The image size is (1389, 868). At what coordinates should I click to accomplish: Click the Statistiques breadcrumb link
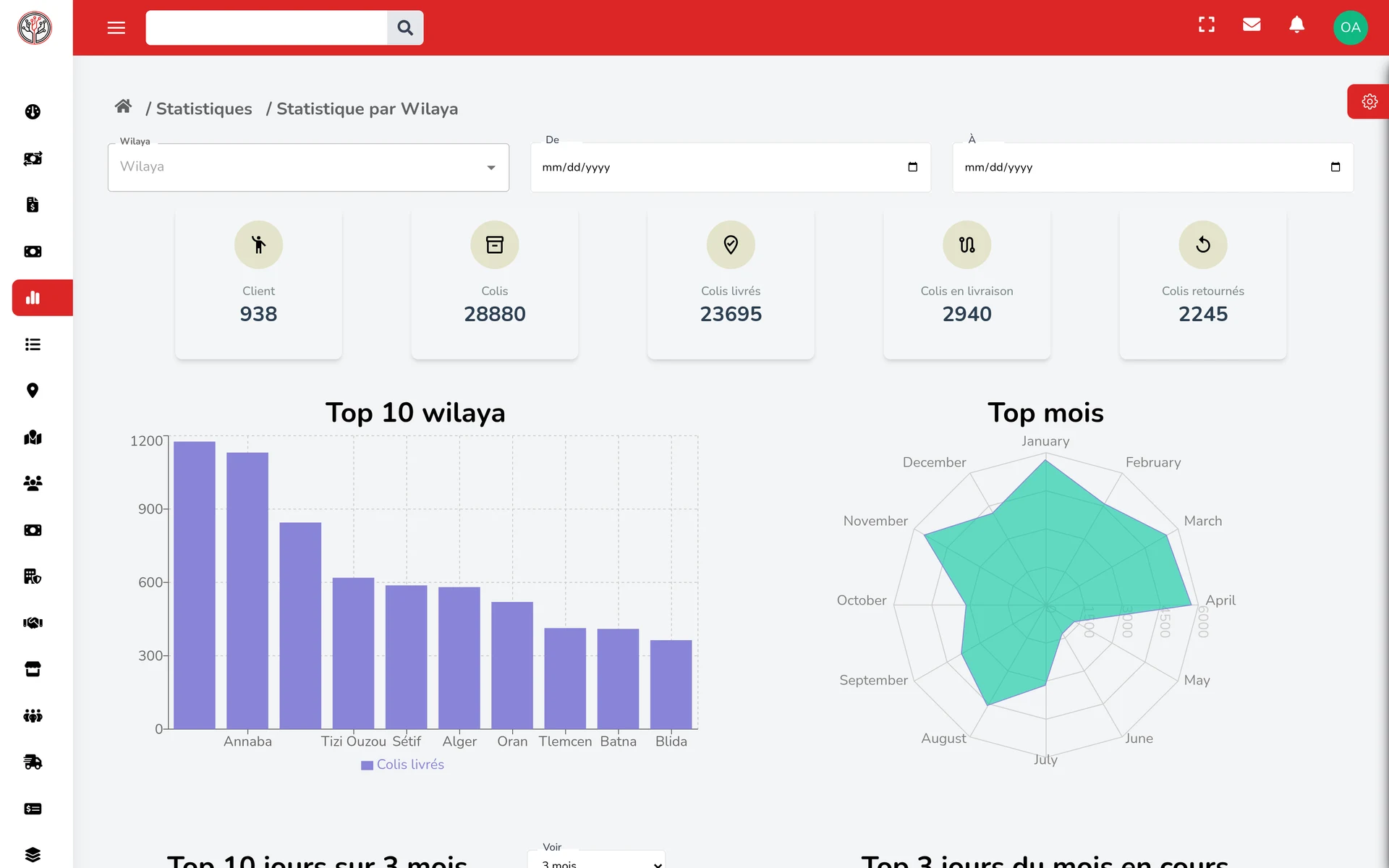pyautogui.click(x=204, y=109)
